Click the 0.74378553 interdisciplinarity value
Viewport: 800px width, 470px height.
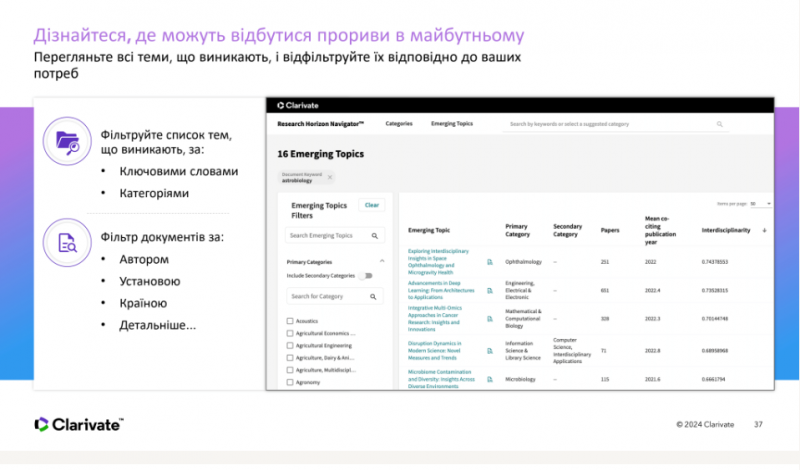(715, 262)
